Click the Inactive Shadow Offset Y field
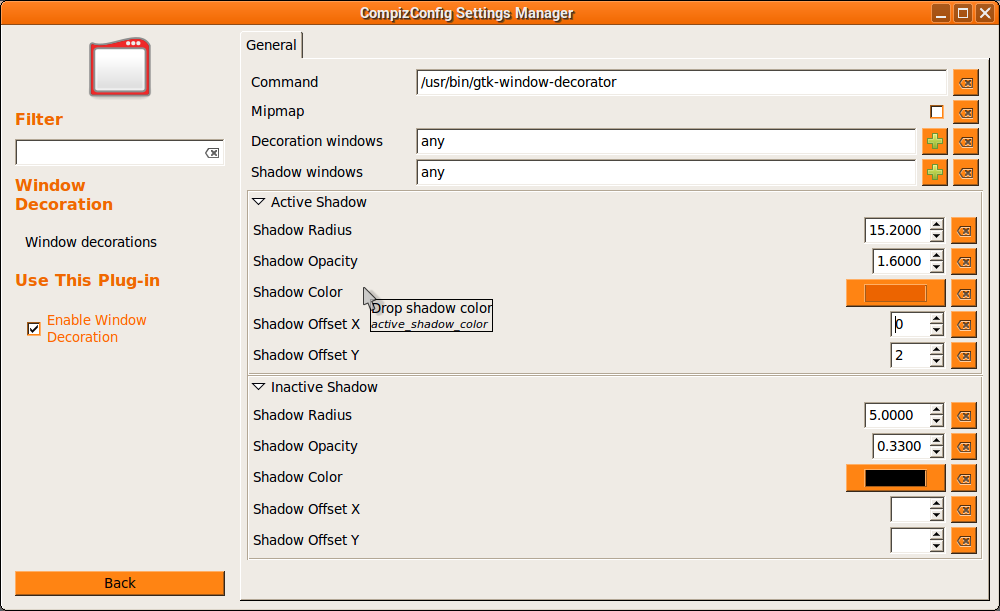 (x=909, y=540)
